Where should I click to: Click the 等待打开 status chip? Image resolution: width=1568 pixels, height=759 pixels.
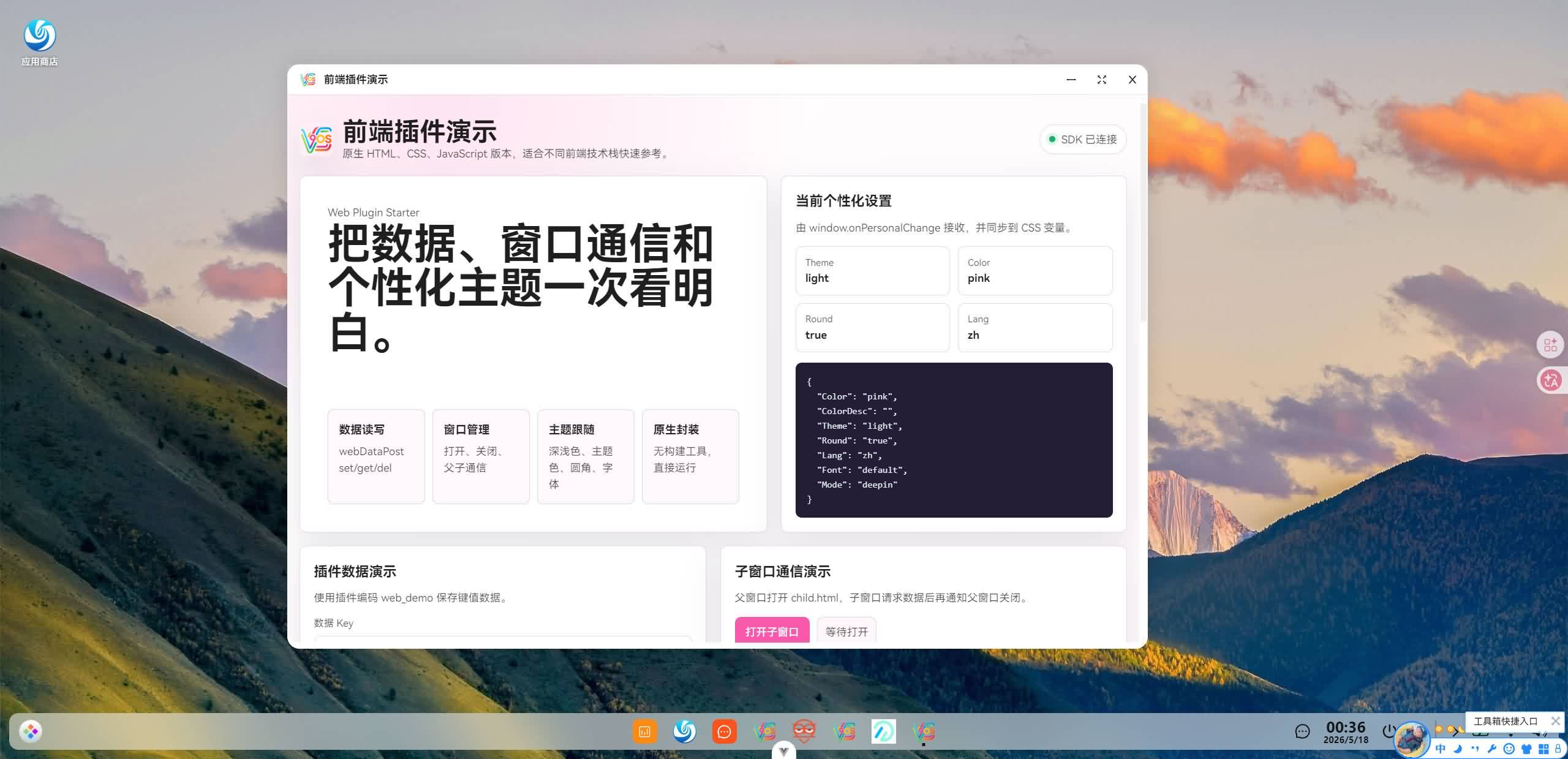click(x=846, y=630)
